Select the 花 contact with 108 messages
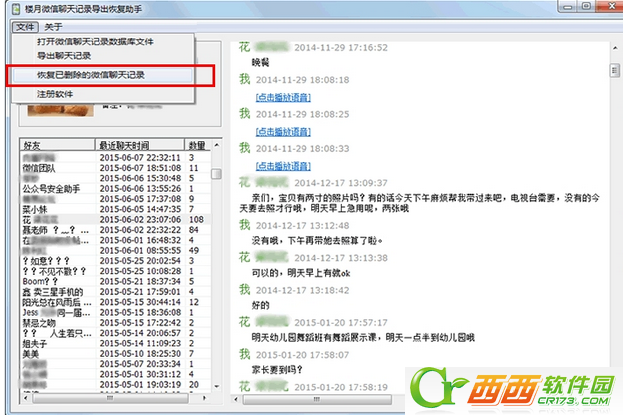Viewport: 623px width, 415px height. [115, 220]
